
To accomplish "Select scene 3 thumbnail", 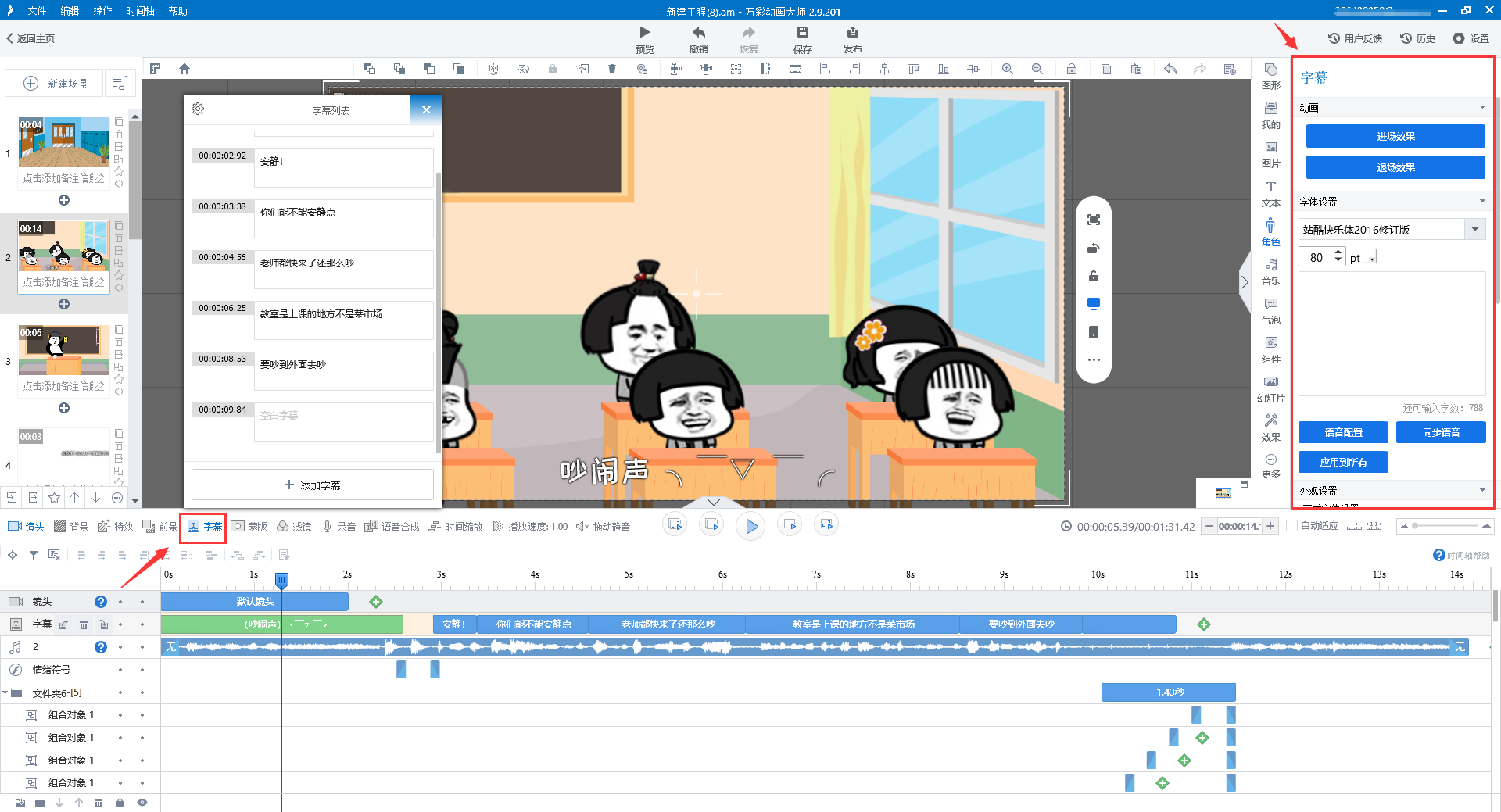I will click(63, 350).
